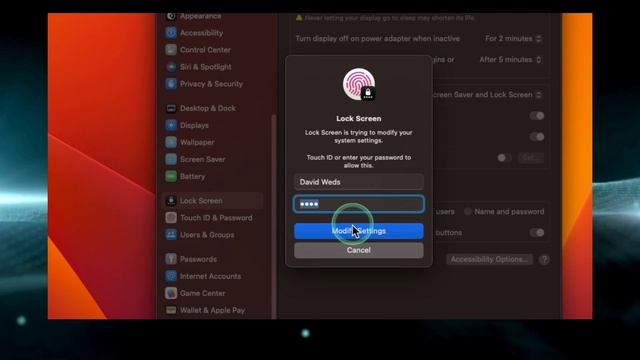This screenshot has width=640, height=360.
Task: Open the Appearance icon in sidebar
Action: (x=171, y=16)
